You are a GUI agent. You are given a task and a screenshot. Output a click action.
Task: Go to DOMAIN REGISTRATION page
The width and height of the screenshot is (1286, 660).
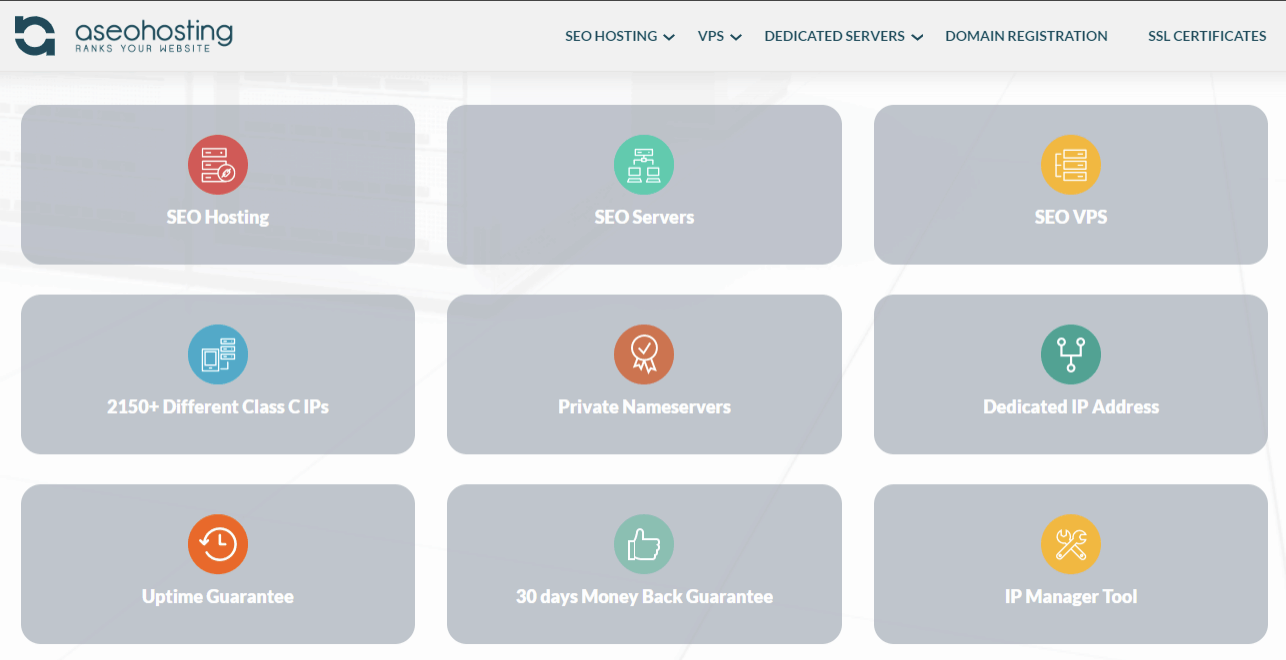click(1026, 36)
